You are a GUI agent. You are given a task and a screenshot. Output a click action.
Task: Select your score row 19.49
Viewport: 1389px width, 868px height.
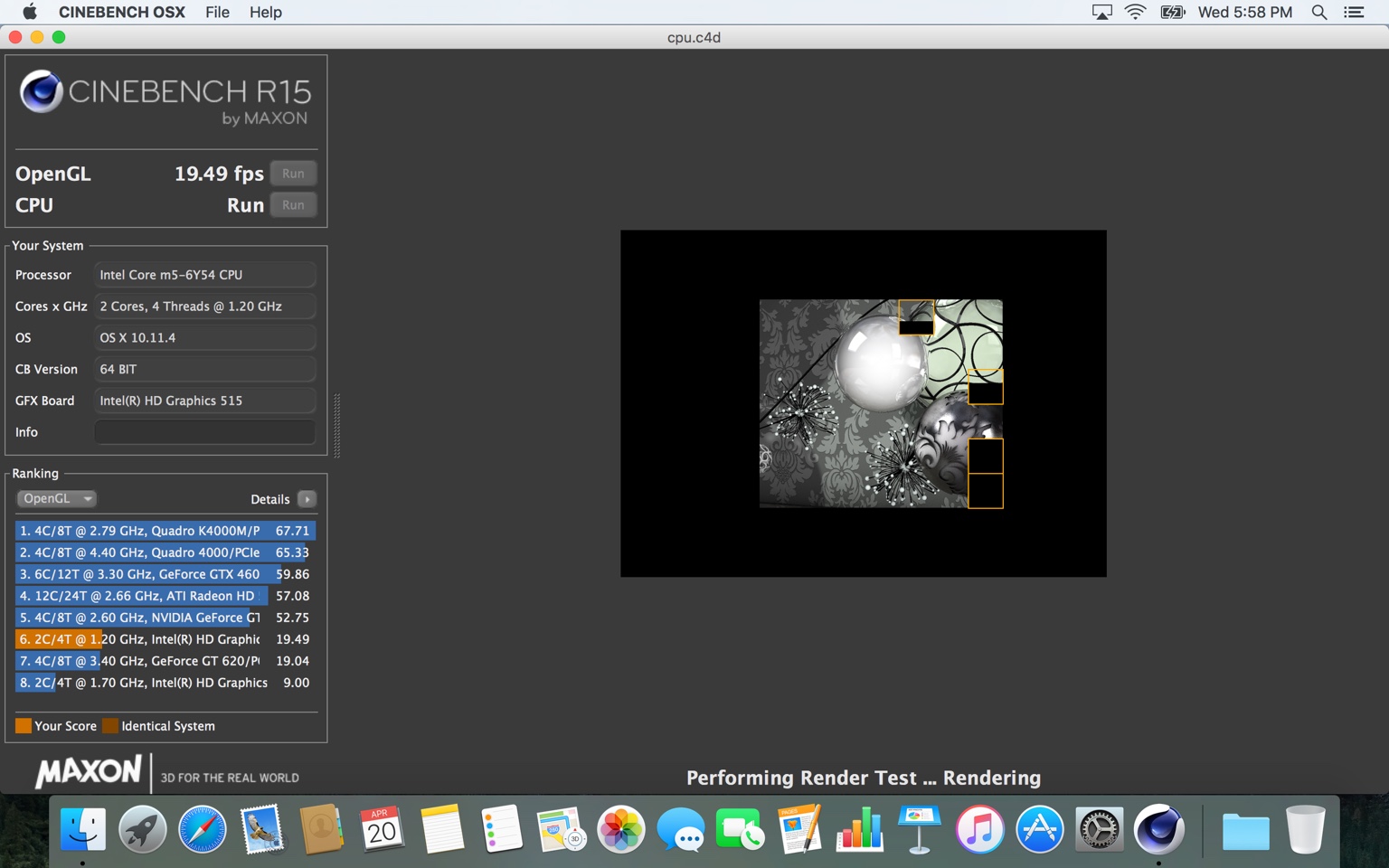point(165,639)
